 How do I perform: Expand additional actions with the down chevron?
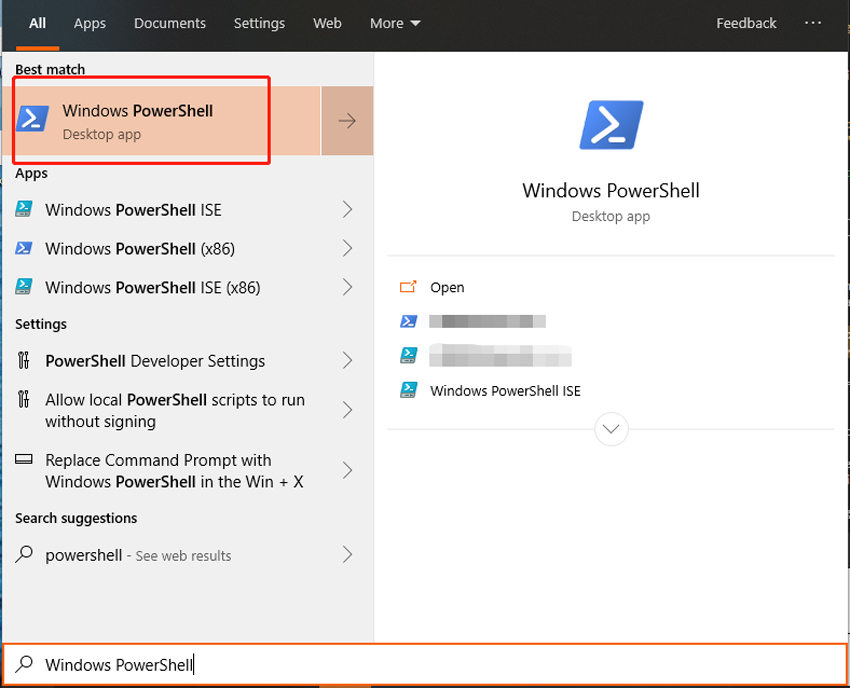coord(610,428)
